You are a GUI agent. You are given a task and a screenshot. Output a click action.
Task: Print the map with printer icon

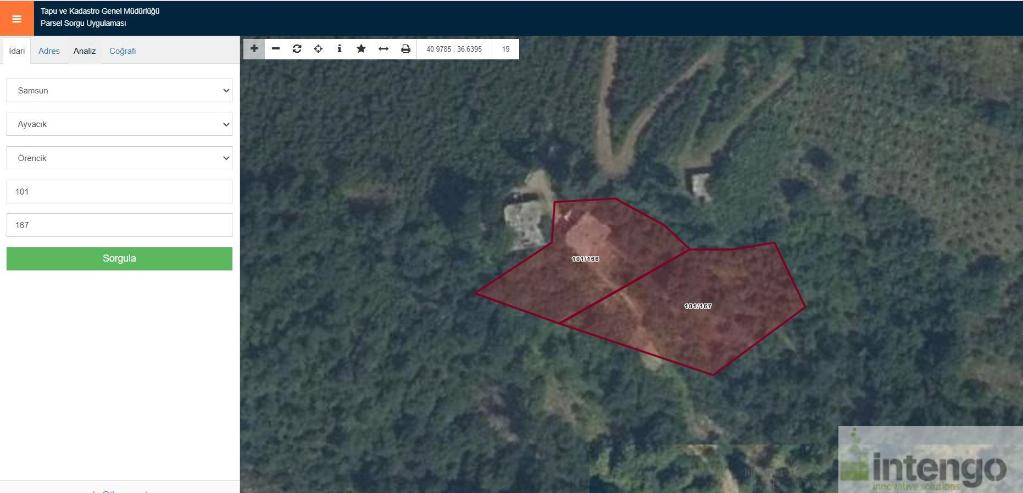click(x=405, y=49)
